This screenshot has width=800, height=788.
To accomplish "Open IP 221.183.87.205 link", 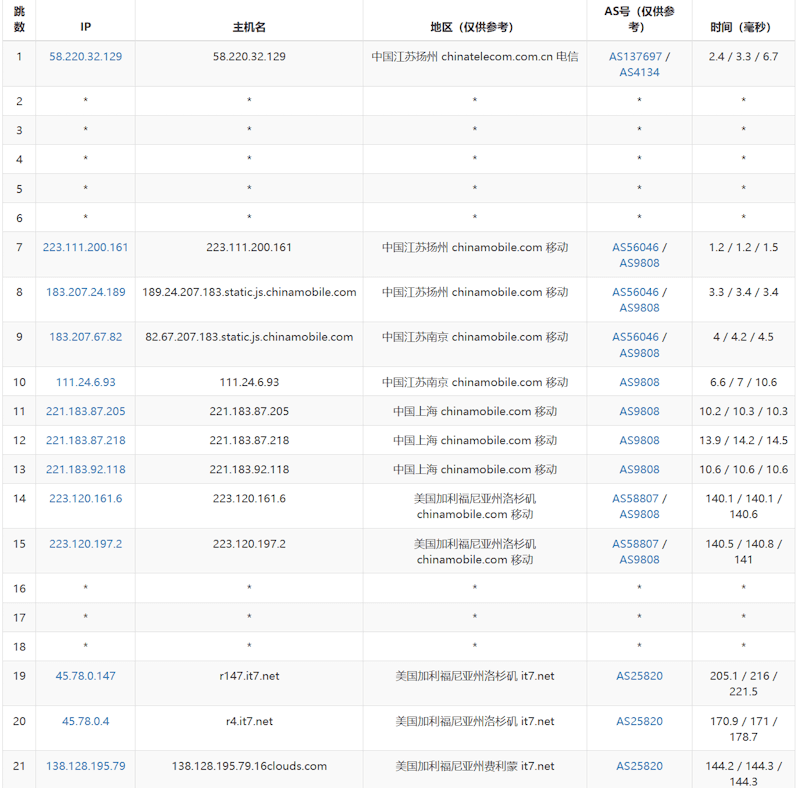I will [85, 411].
